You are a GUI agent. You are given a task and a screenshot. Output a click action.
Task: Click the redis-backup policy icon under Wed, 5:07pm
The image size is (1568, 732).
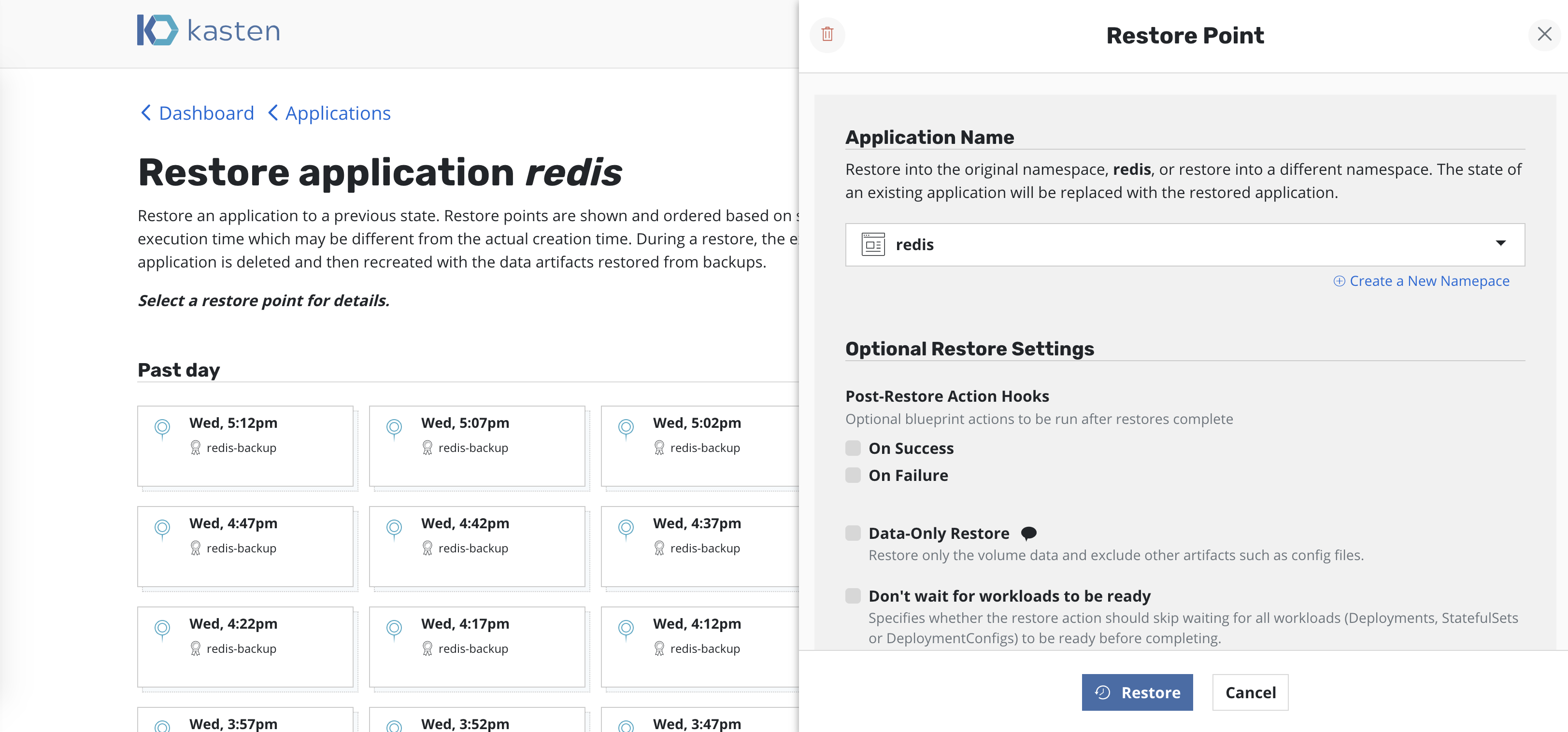point(428,448)
